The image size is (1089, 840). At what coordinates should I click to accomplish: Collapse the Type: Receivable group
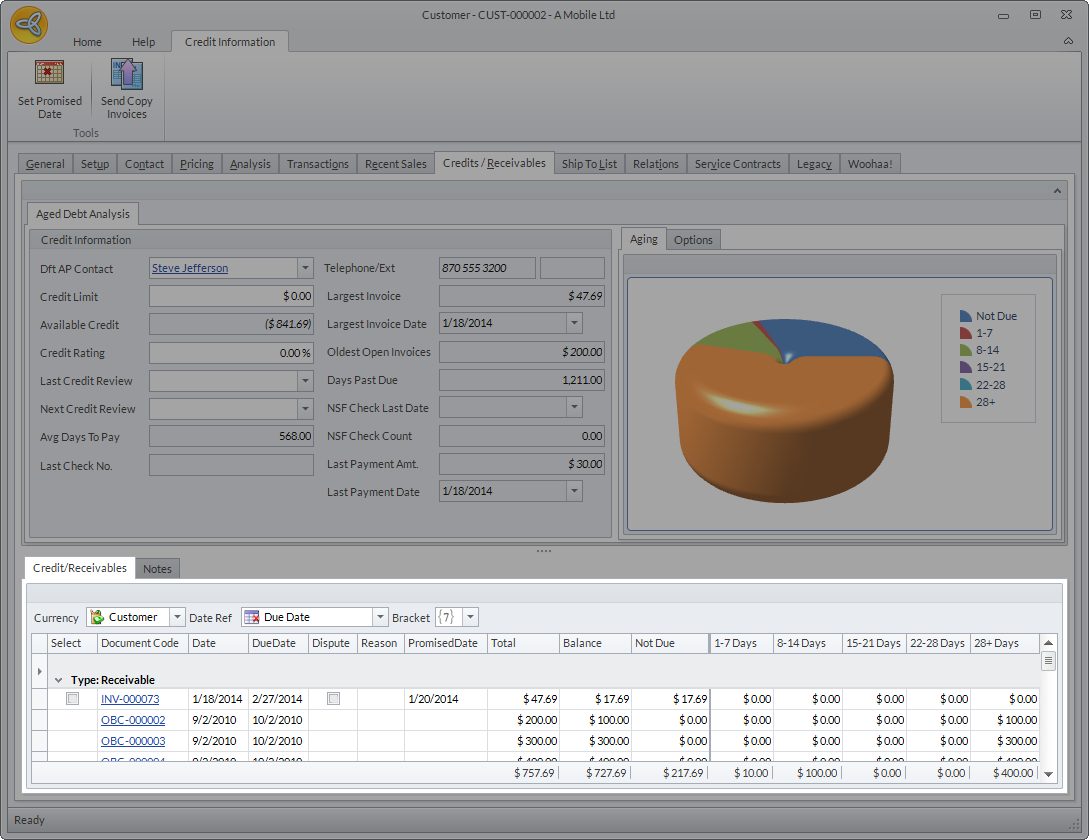tap(58, 680)
